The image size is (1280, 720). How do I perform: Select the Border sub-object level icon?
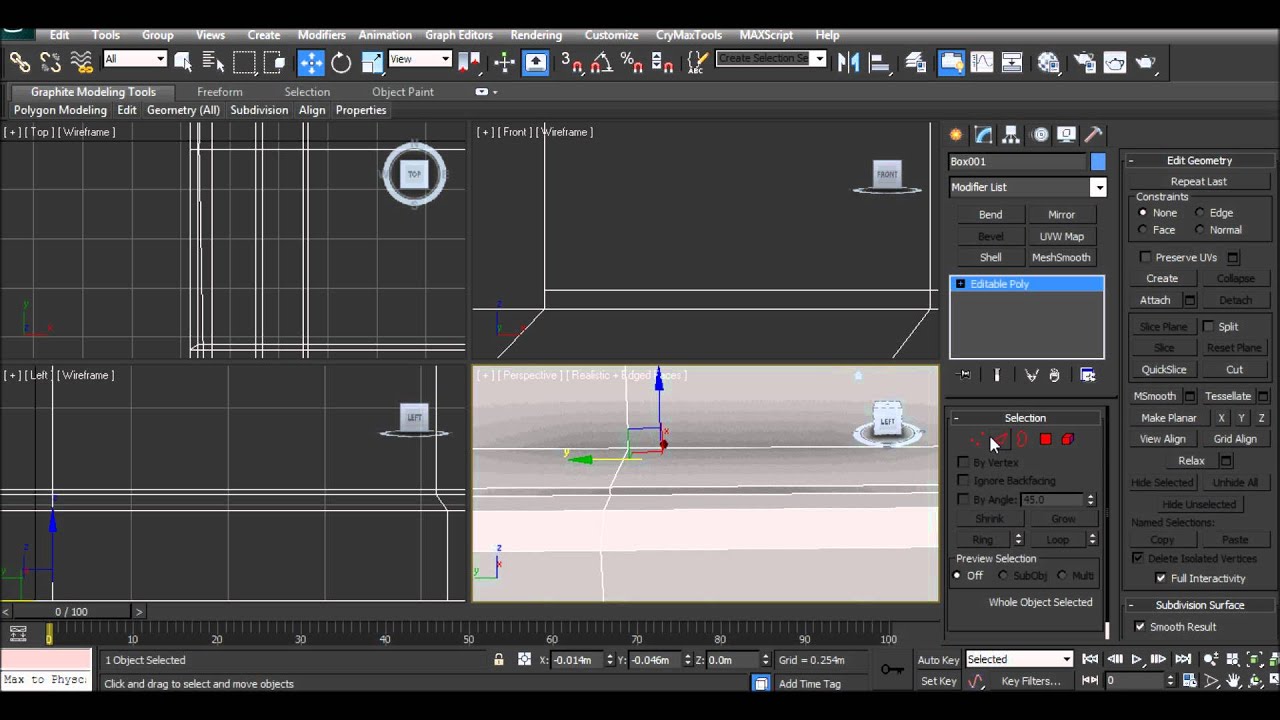click(x=1022, y=439)
